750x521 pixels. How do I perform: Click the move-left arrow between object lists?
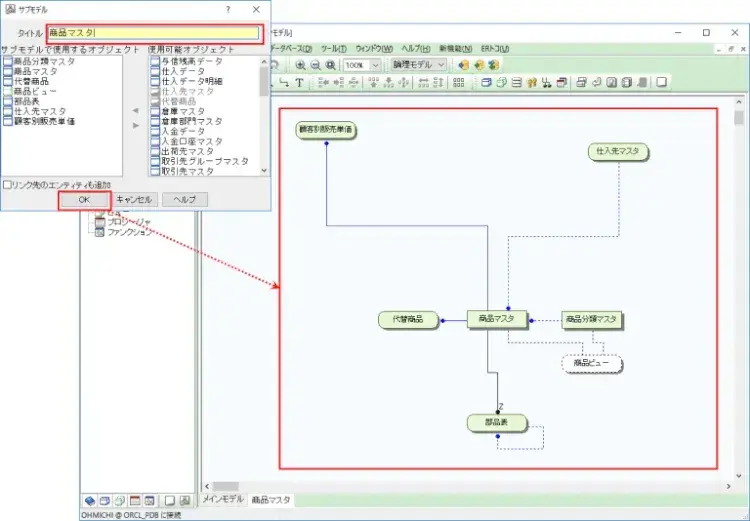pos(136,111)
